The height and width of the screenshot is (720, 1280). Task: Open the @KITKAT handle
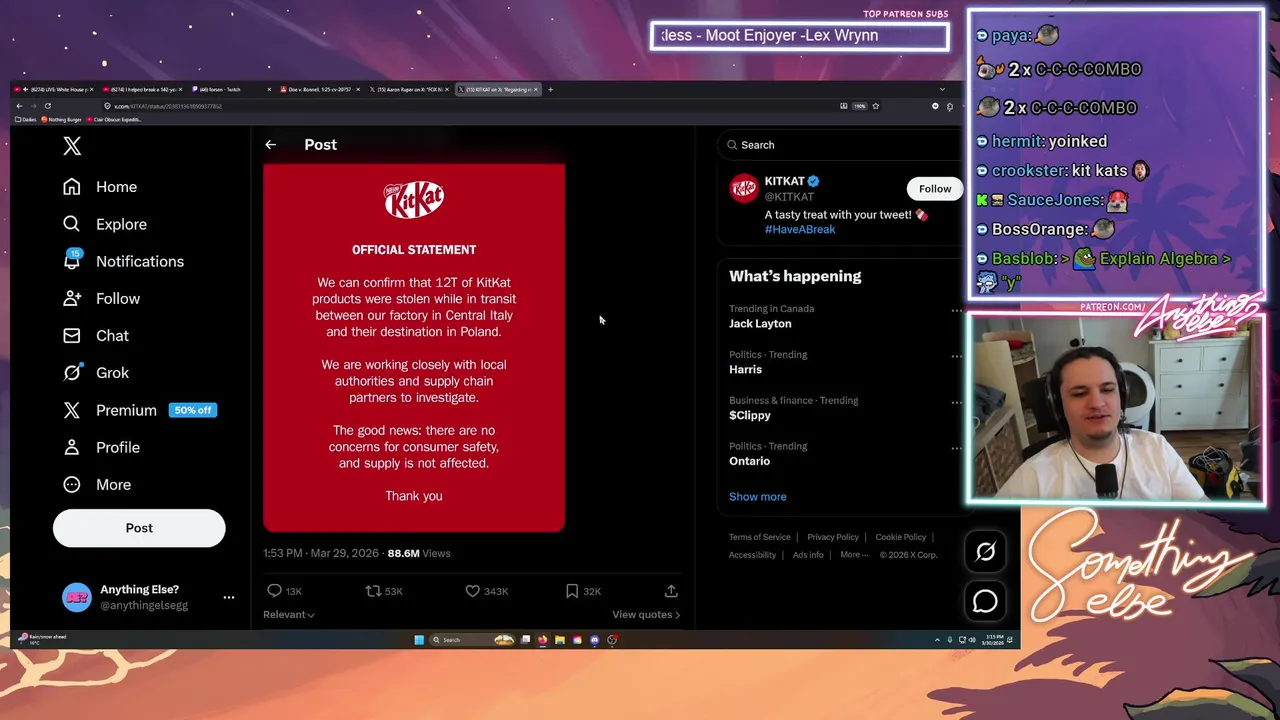tap(789, 196)
